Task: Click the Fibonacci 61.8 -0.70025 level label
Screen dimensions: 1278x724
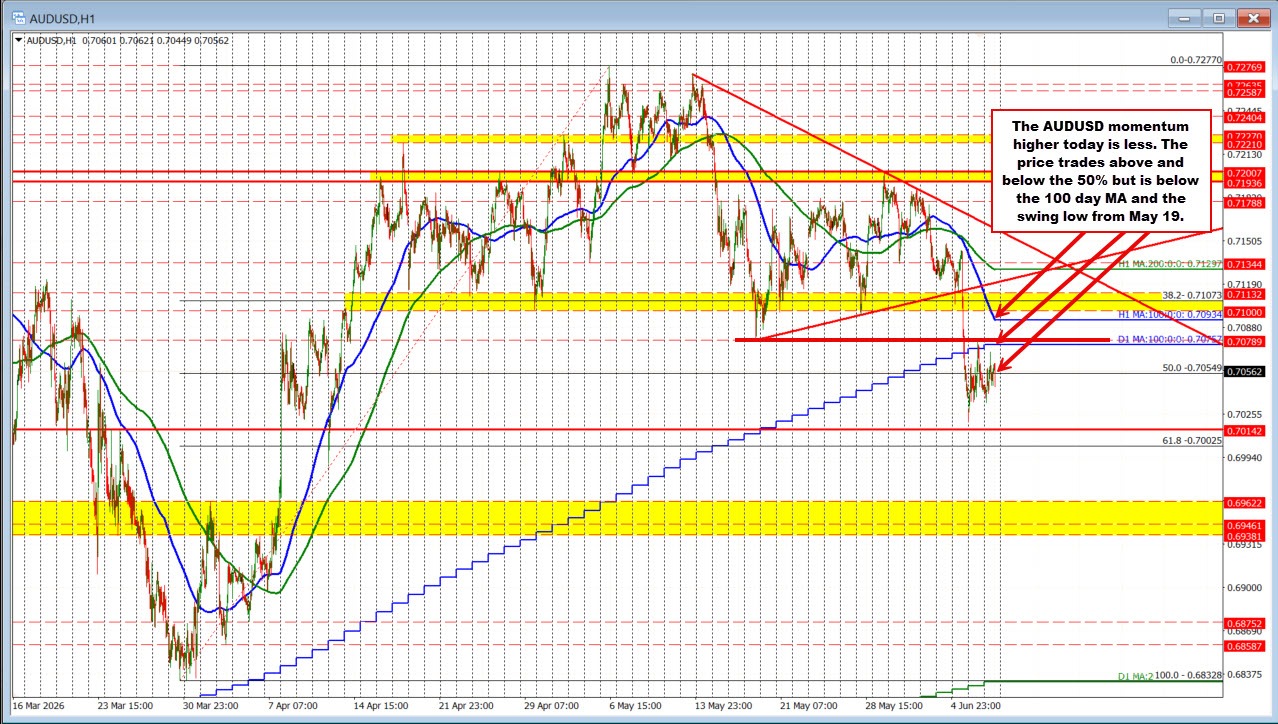Action: pos(1192,440)
